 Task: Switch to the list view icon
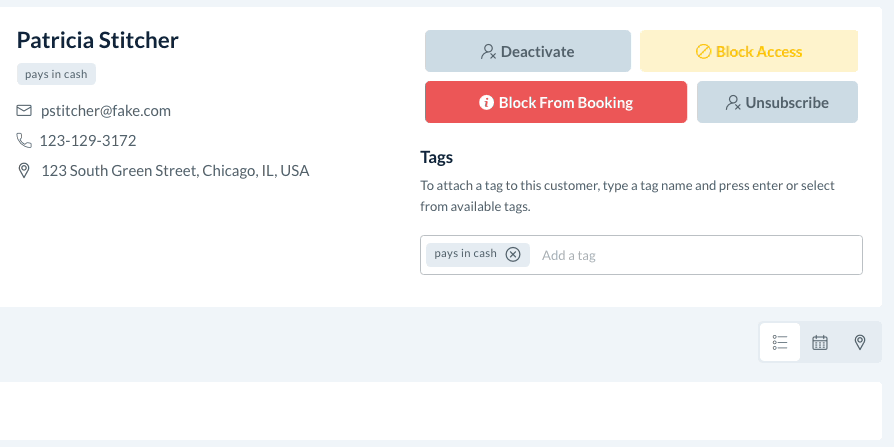click(x=780, y=343)
